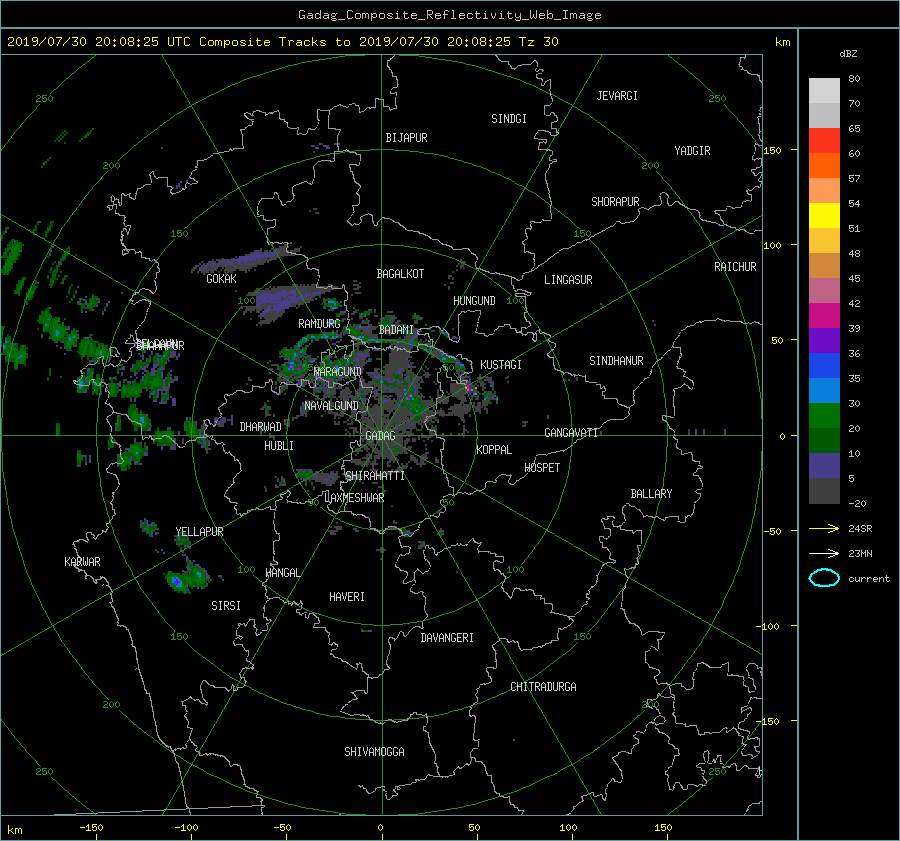Click the CHITRADURGA city label

[543, 687]
